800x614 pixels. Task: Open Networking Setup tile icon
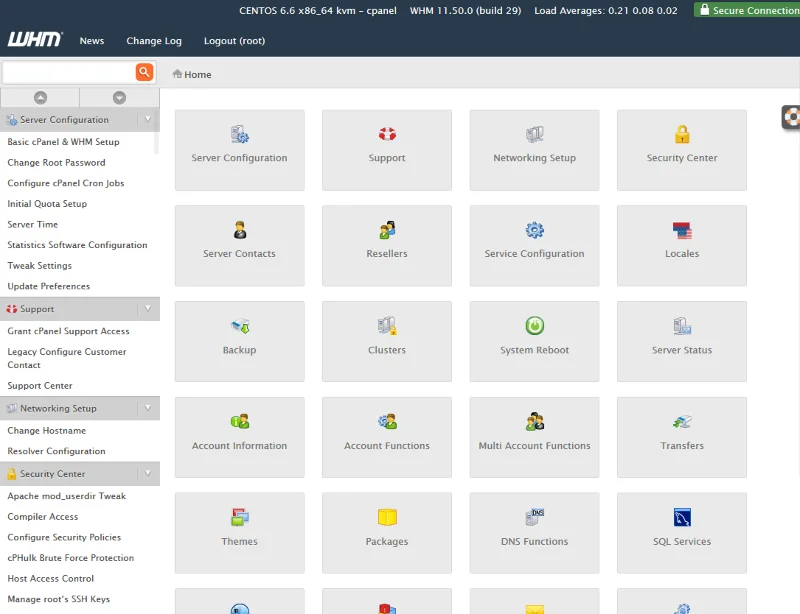pos(535,135)
